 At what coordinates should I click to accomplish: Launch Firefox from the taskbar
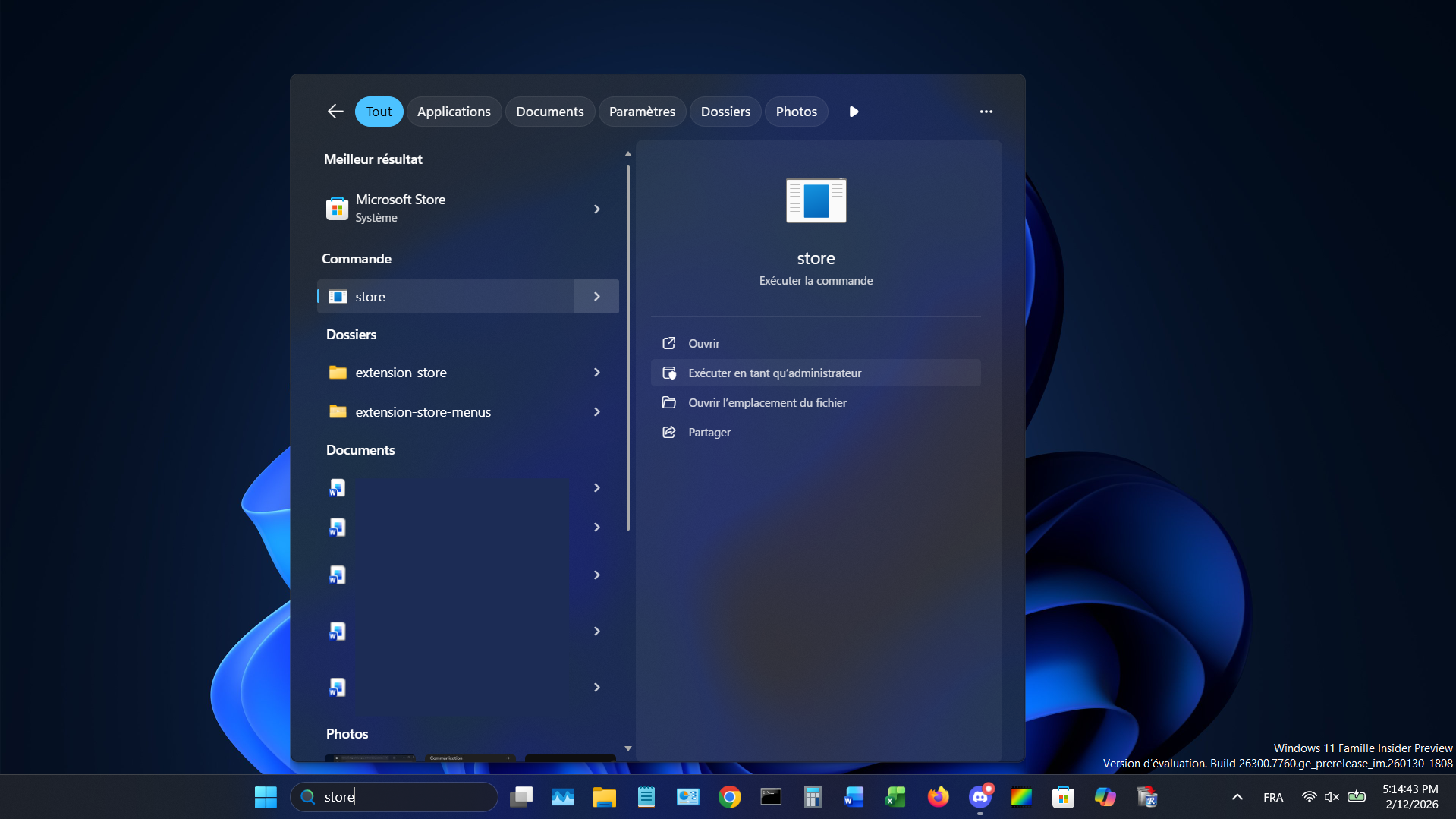click(x=938, y=796)
